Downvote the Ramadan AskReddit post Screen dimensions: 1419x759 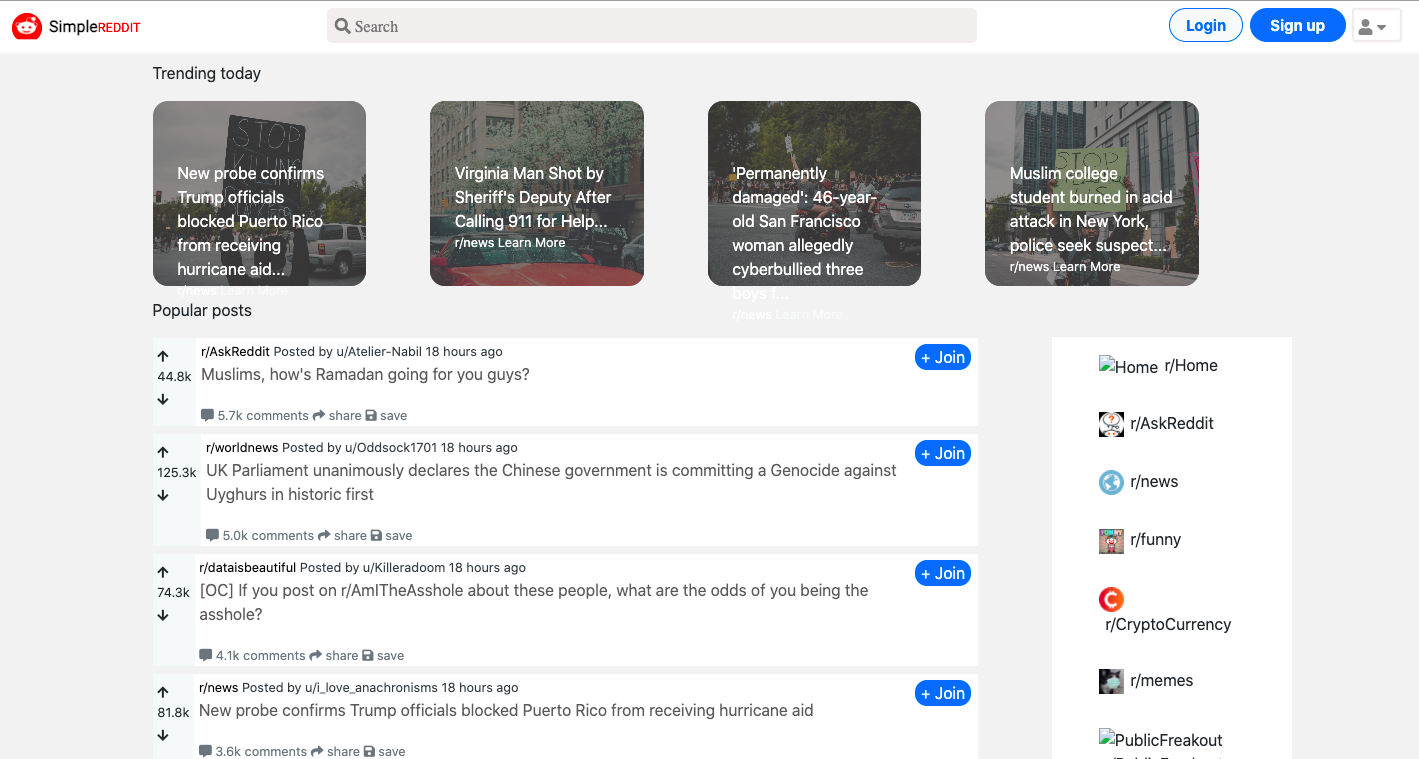point(163,399)
